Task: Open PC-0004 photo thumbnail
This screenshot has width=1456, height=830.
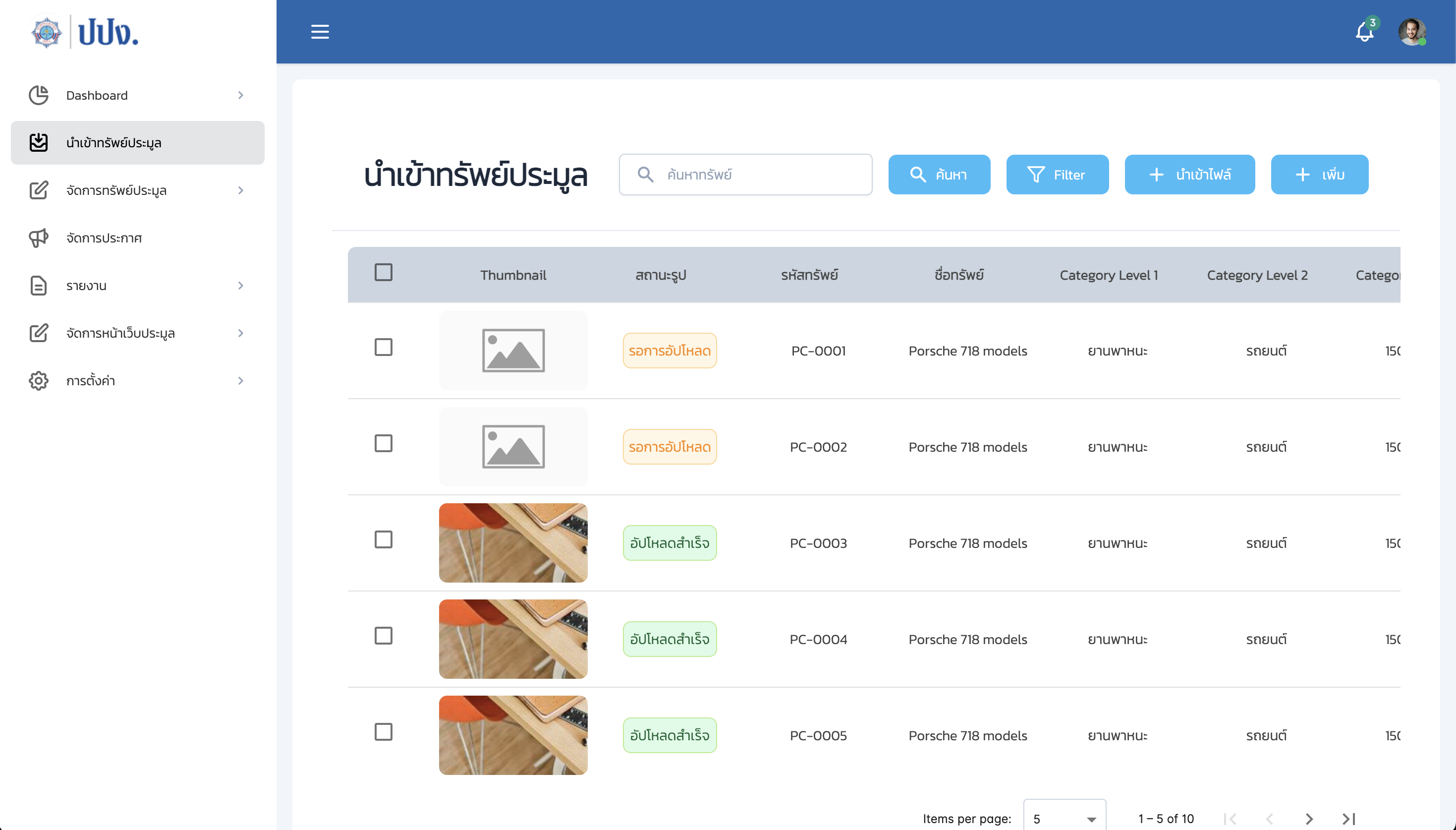Action: pyautogui.click(x=513, y=639)
